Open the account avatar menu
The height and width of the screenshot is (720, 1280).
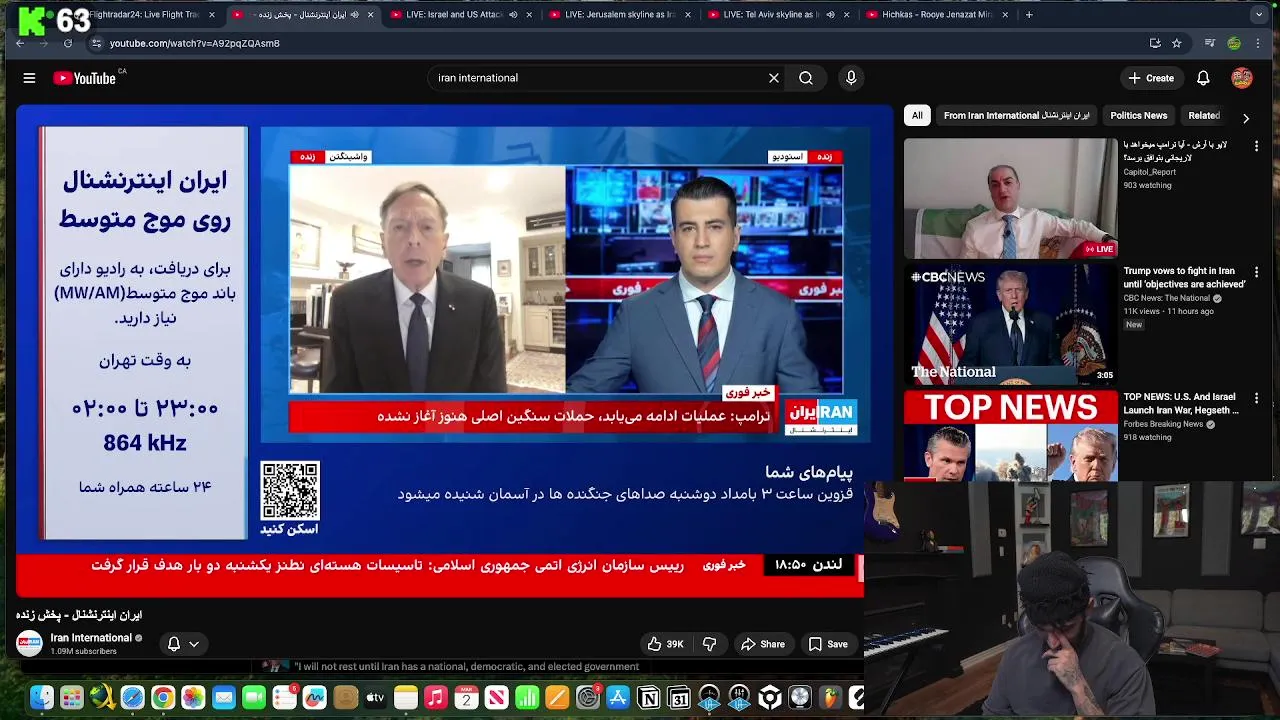1242,78
